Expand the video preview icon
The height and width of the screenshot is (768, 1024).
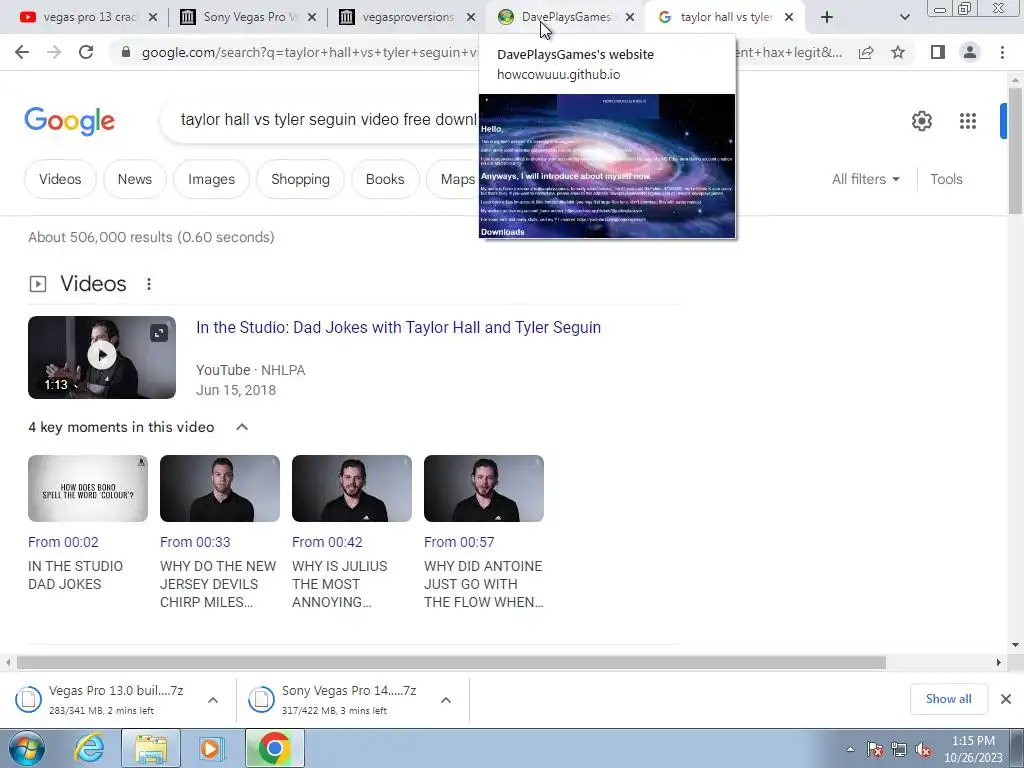coord(159,334)
